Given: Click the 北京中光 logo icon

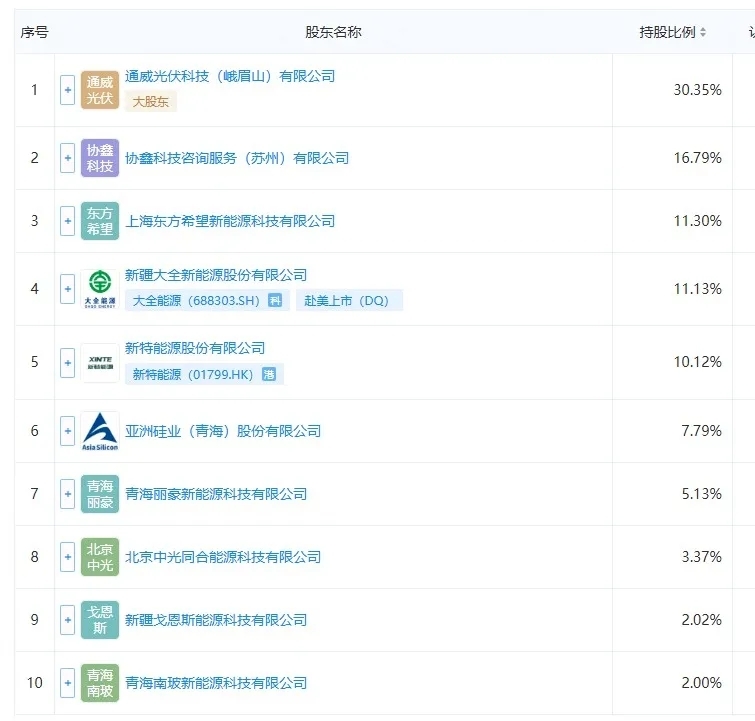Looking at the screenshot, I should point(100,557).
